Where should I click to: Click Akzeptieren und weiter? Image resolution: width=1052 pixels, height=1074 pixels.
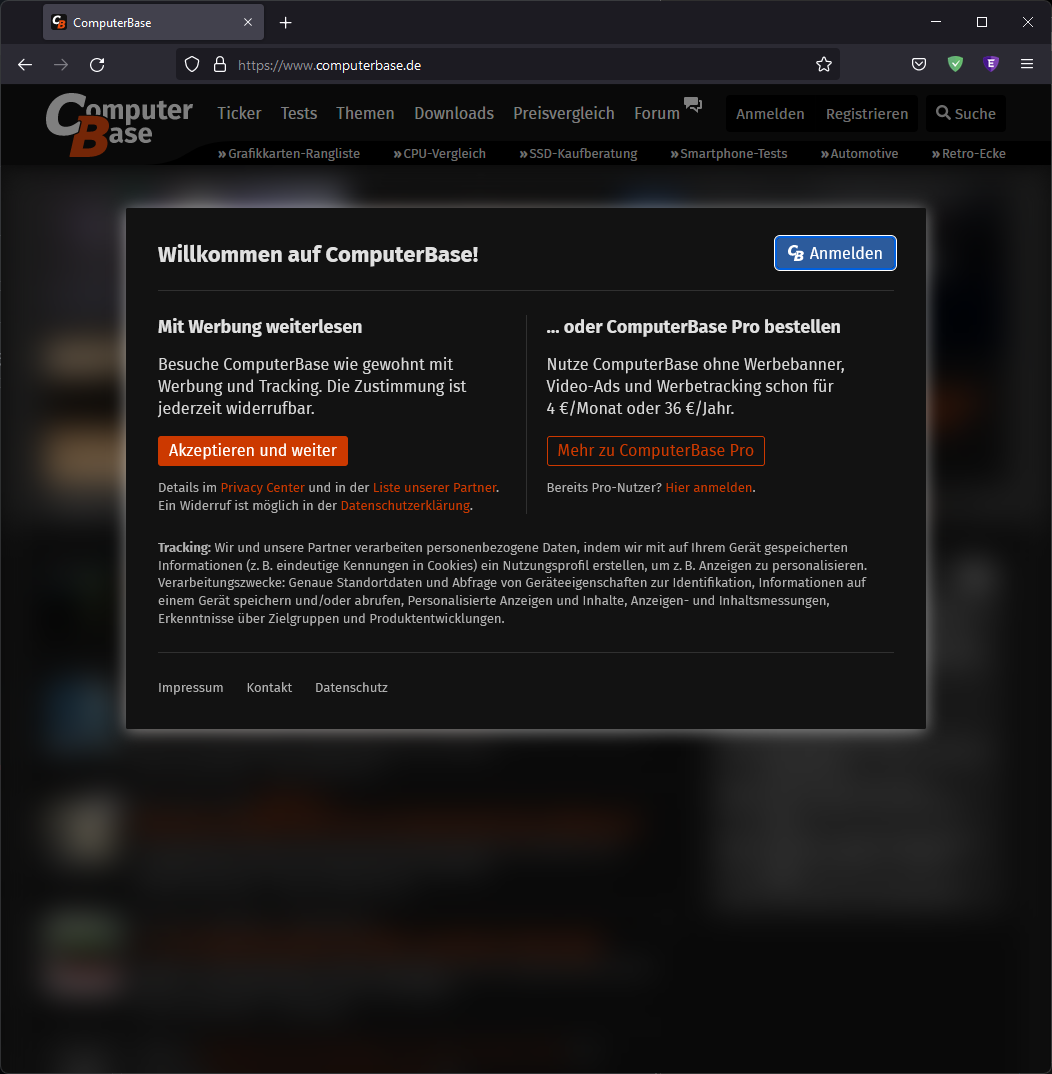(252, 451)
